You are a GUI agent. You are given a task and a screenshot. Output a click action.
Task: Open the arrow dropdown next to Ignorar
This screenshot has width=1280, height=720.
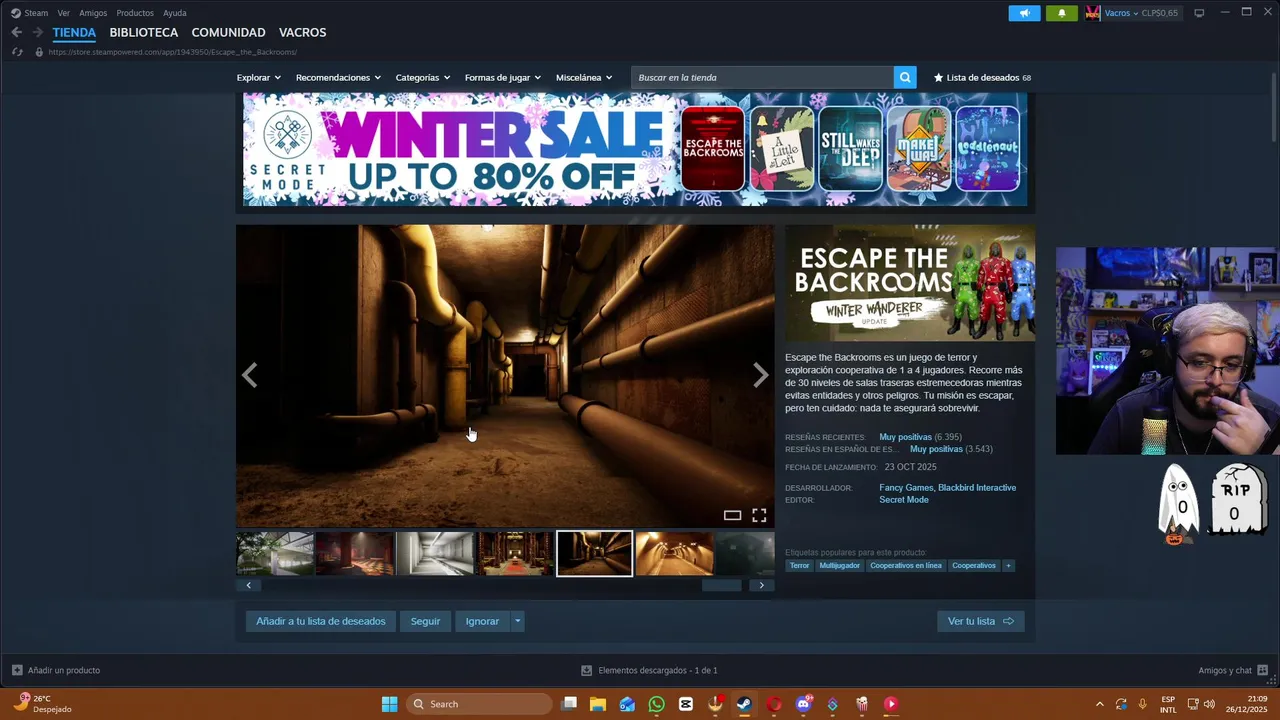(517, 621)
